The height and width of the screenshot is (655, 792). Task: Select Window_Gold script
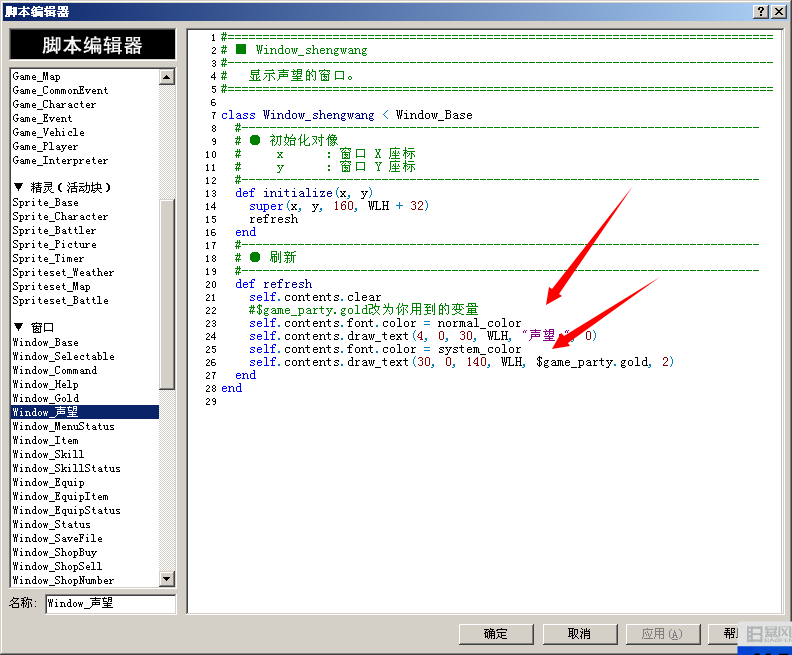45,398
